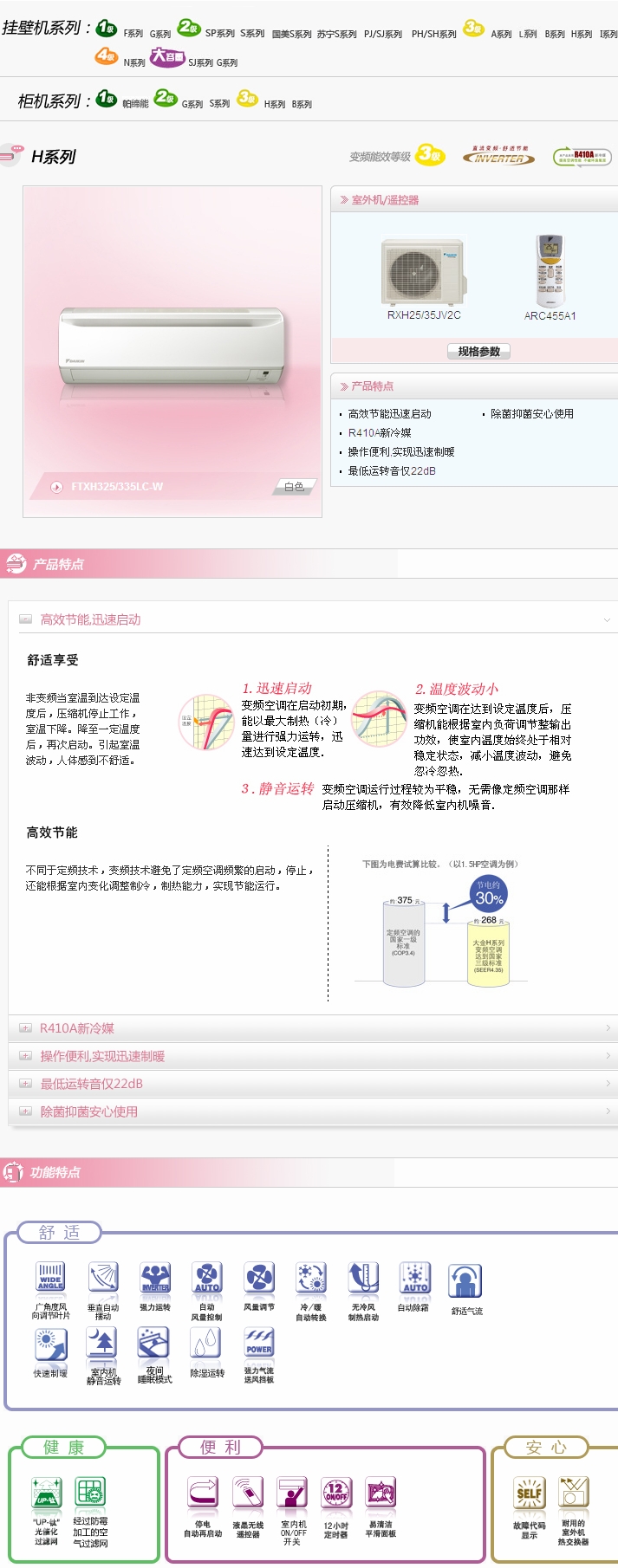Select the 白色 color option
618x1568 pixels.
click(x=295, y=487)
